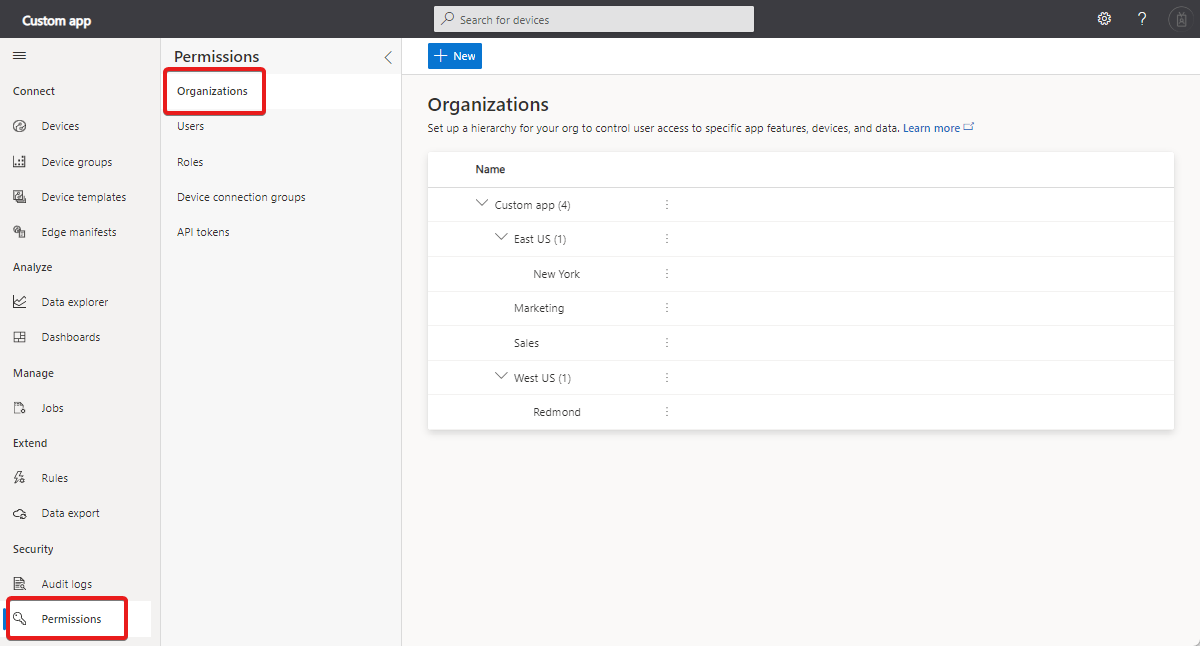Click the Audit logs icon
Image resolution: width=1200 pixels, height=646 pixels.
click(19, 584)
